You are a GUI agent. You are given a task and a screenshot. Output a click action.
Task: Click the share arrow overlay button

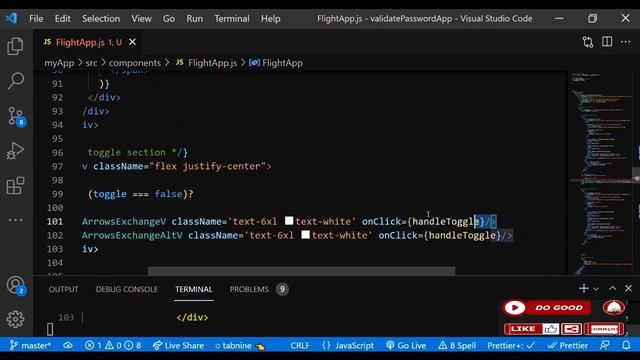[571, 329]
